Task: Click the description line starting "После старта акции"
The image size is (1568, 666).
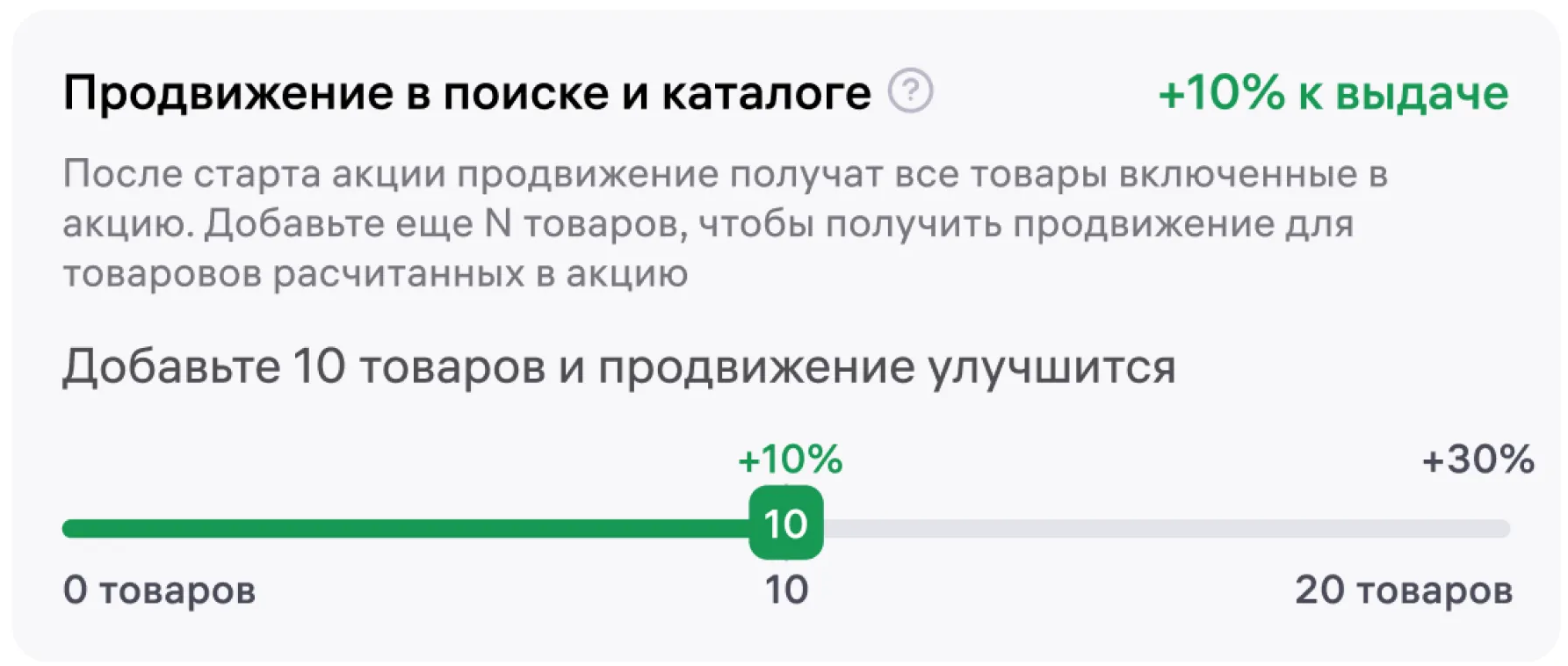Action: (725, 174)
